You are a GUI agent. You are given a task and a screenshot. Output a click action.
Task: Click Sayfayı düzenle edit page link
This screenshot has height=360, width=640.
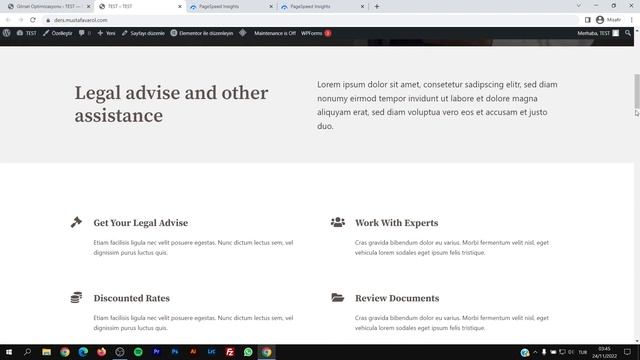point(143,33)
